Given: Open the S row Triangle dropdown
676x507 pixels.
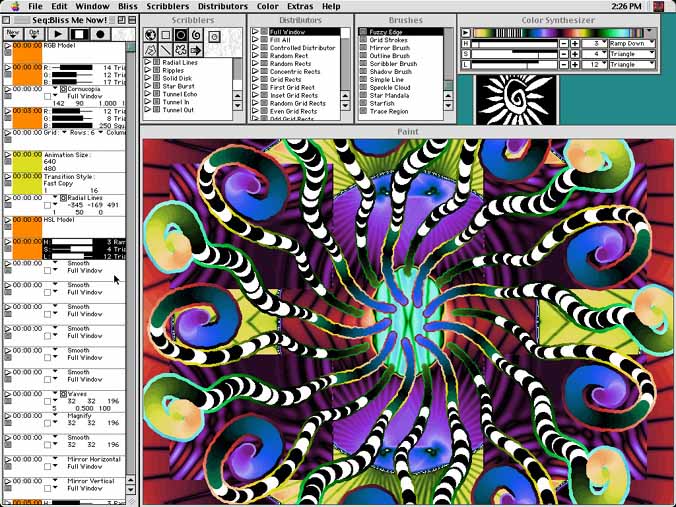Looking at the screenshot, I should (x=632, y=54).
